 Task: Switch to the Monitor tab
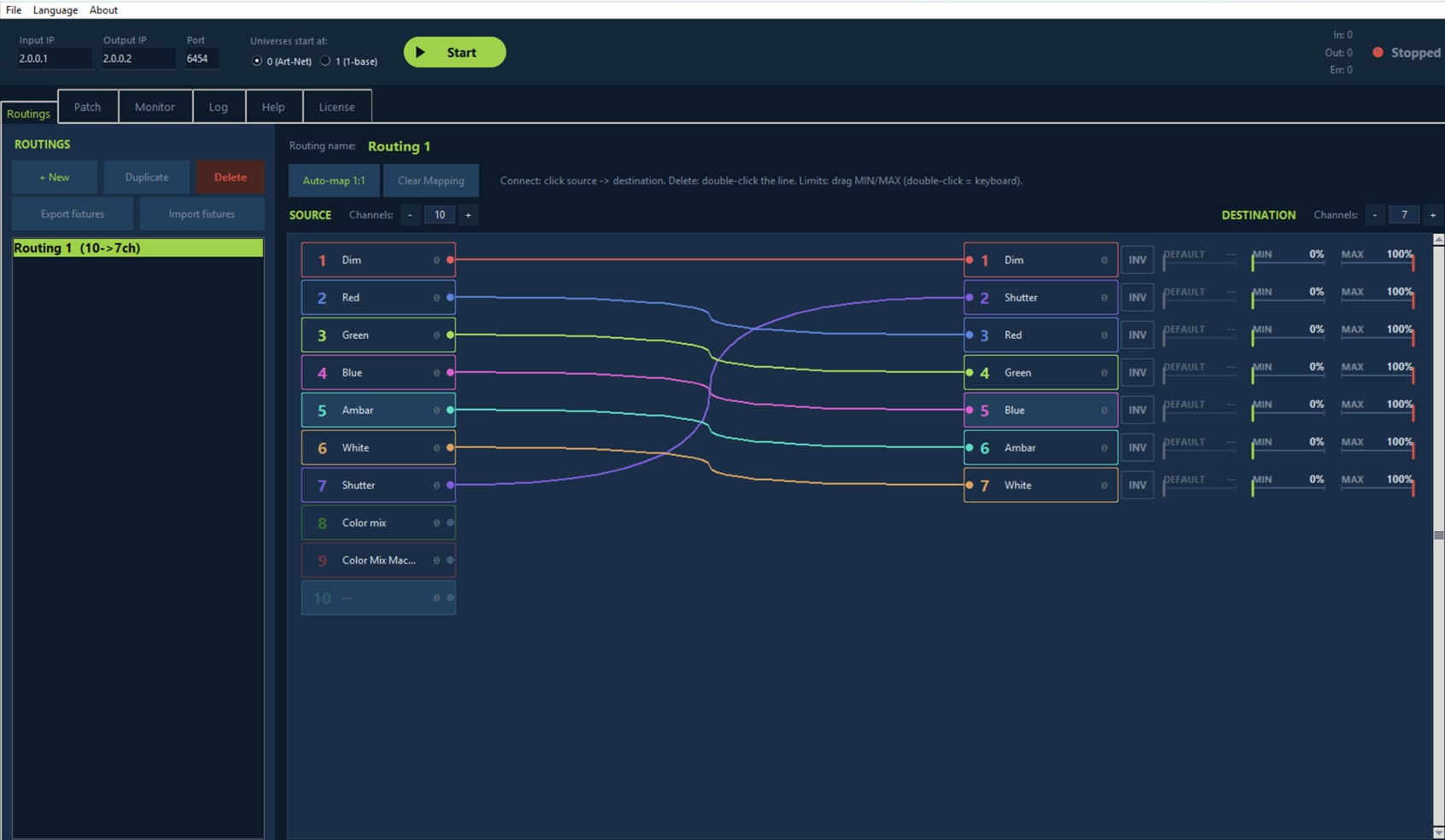coord(155,107)
